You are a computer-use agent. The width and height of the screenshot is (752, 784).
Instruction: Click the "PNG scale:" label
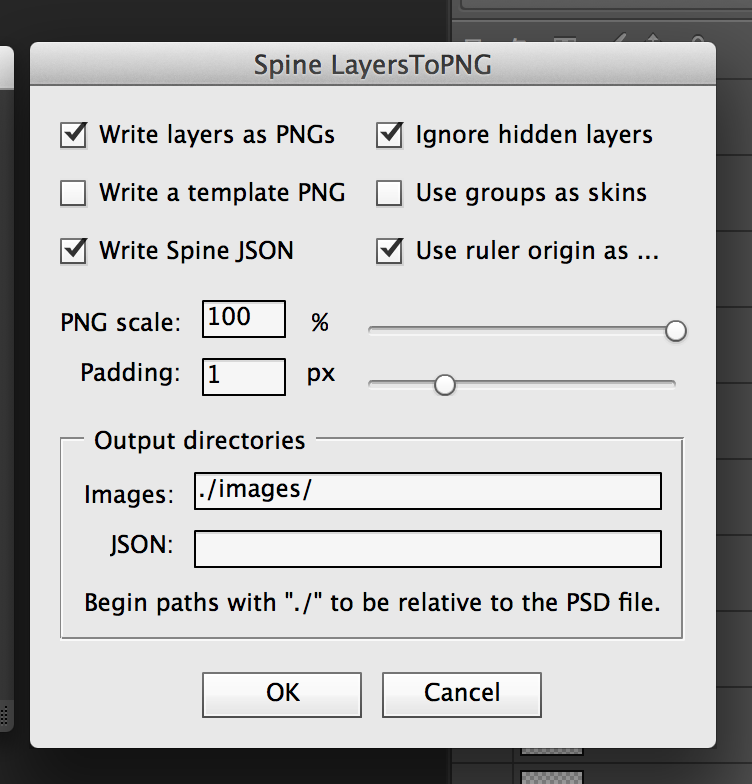pos(120,322)
